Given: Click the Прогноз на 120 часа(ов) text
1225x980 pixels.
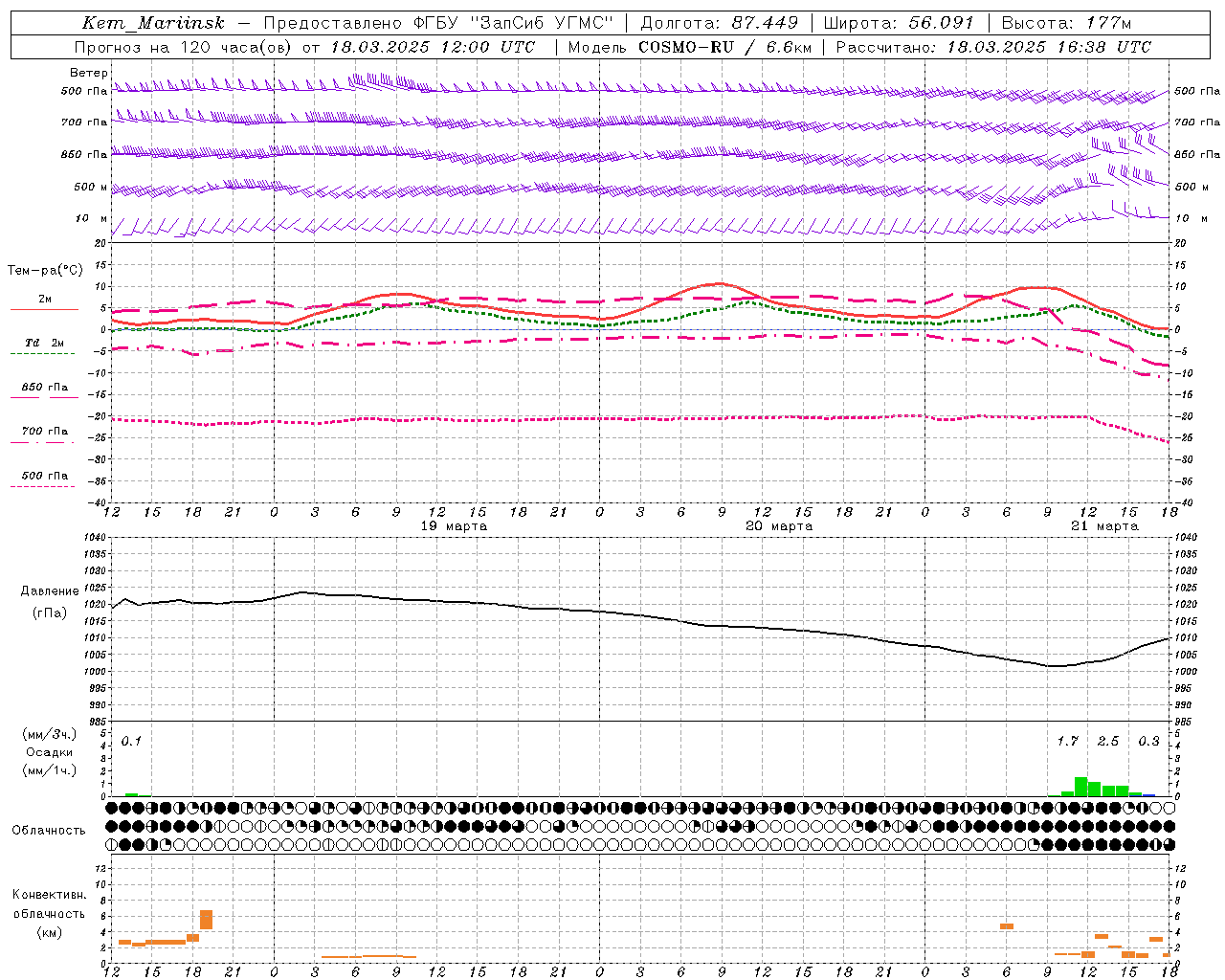Looking at the screenshot, I should pyautogui.click(x=184, y=47).
